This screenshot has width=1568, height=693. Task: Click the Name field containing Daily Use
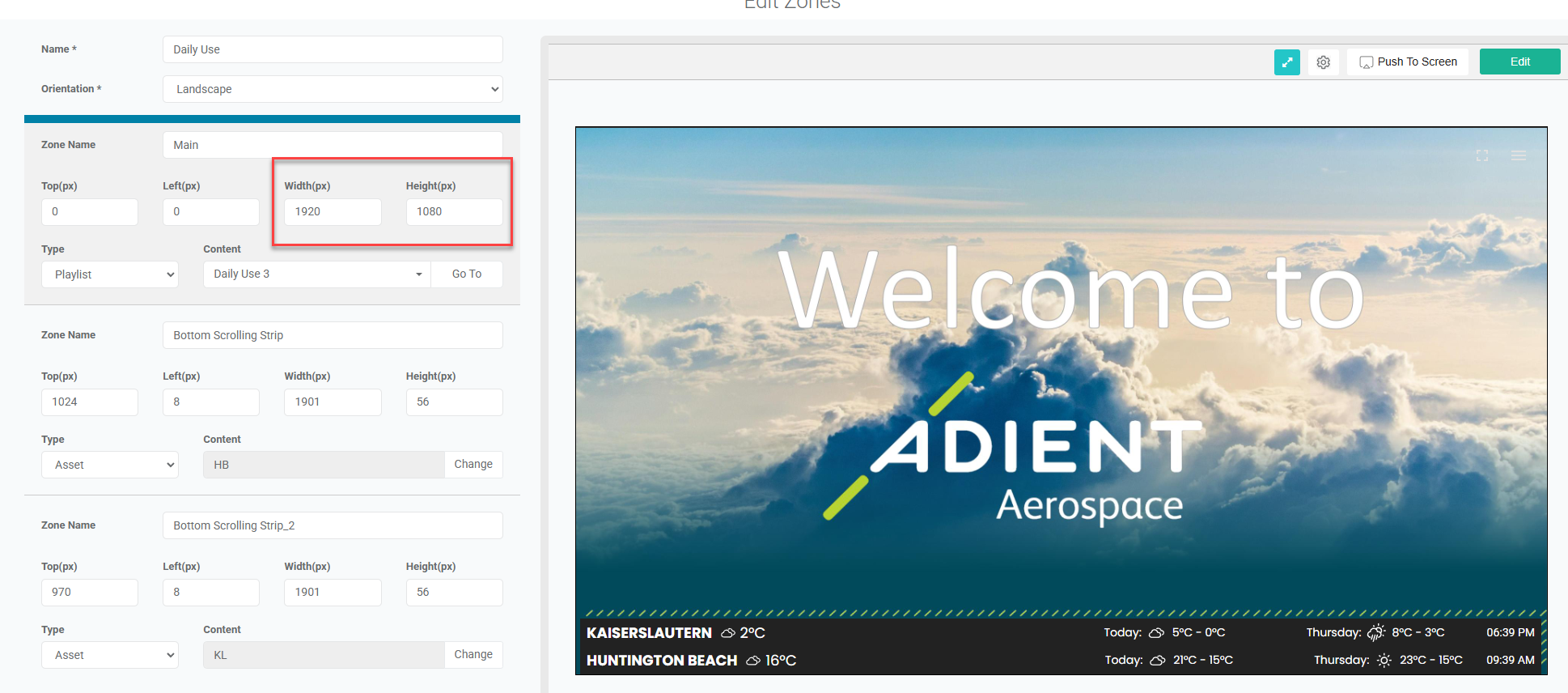[x=333, y=49]
